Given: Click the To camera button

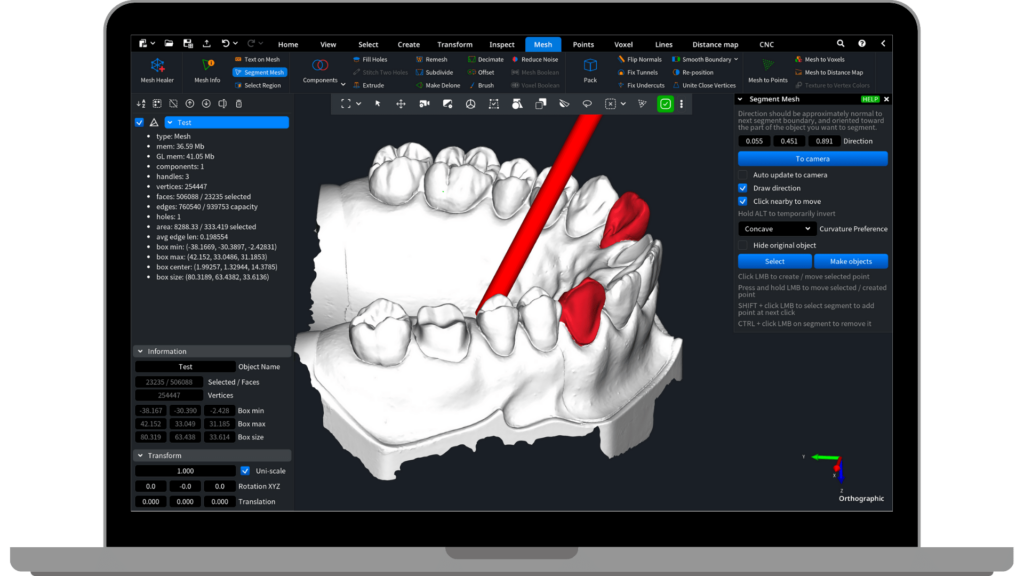Looking at the screenshot, I should [x=812, y=158].
